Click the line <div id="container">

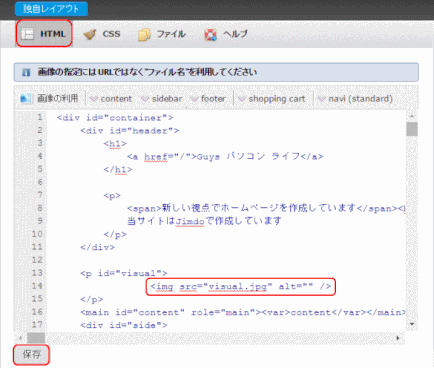point(115,118)
